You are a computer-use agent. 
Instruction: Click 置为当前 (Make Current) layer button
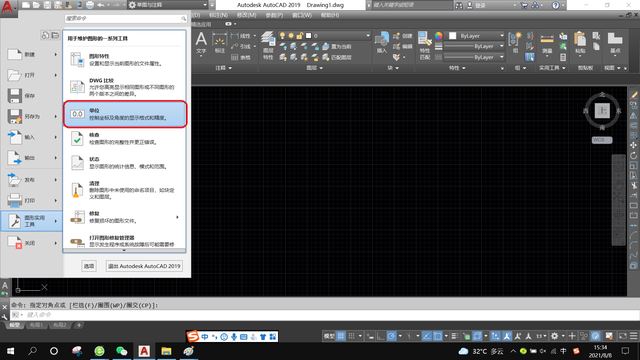pyautogui.click(x=337, y=47)
